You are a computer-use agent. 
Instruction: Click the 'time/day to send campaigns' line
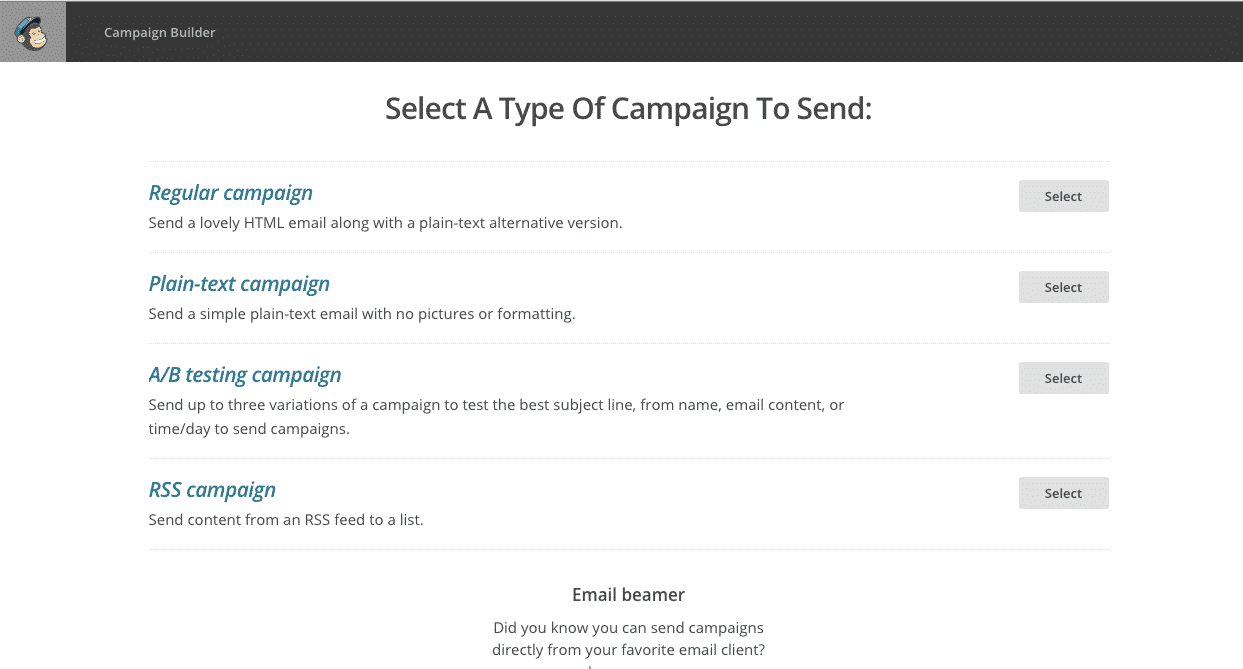pyautogui.click(x=249, y=429)
